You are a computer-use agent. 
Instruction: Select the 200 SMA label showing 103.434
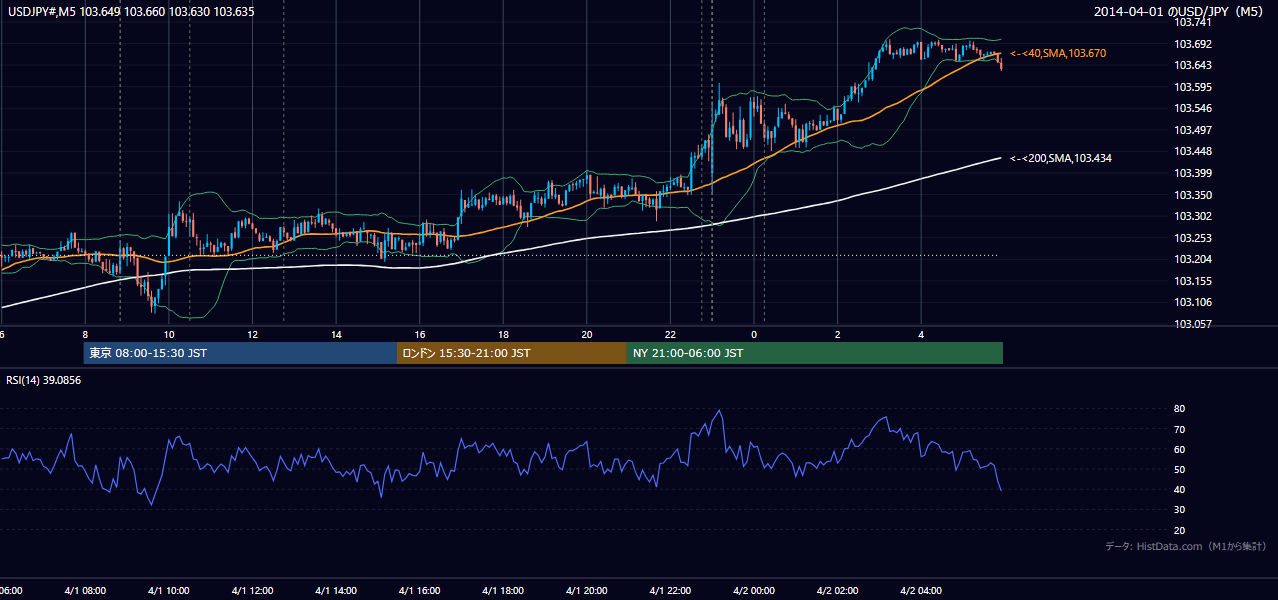click(x=1061, y=158)
